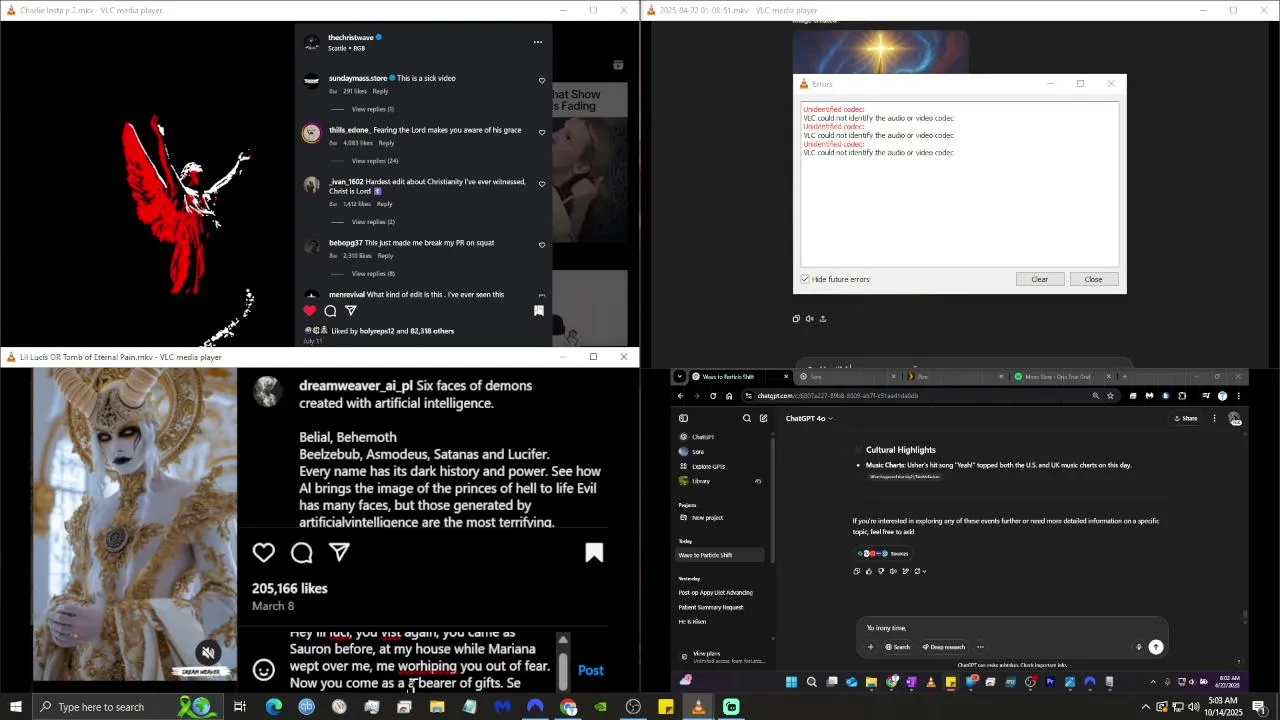Click Deep research button in ChatGPT composer
This screenshot has width=1280, height=720.
coord(943,647)
